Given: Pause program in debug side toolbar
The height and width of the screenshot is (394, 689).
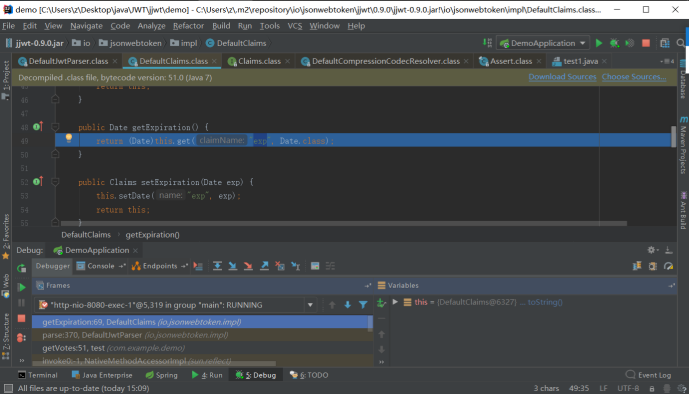Looking at the screenshot, I should click(21, 303).
